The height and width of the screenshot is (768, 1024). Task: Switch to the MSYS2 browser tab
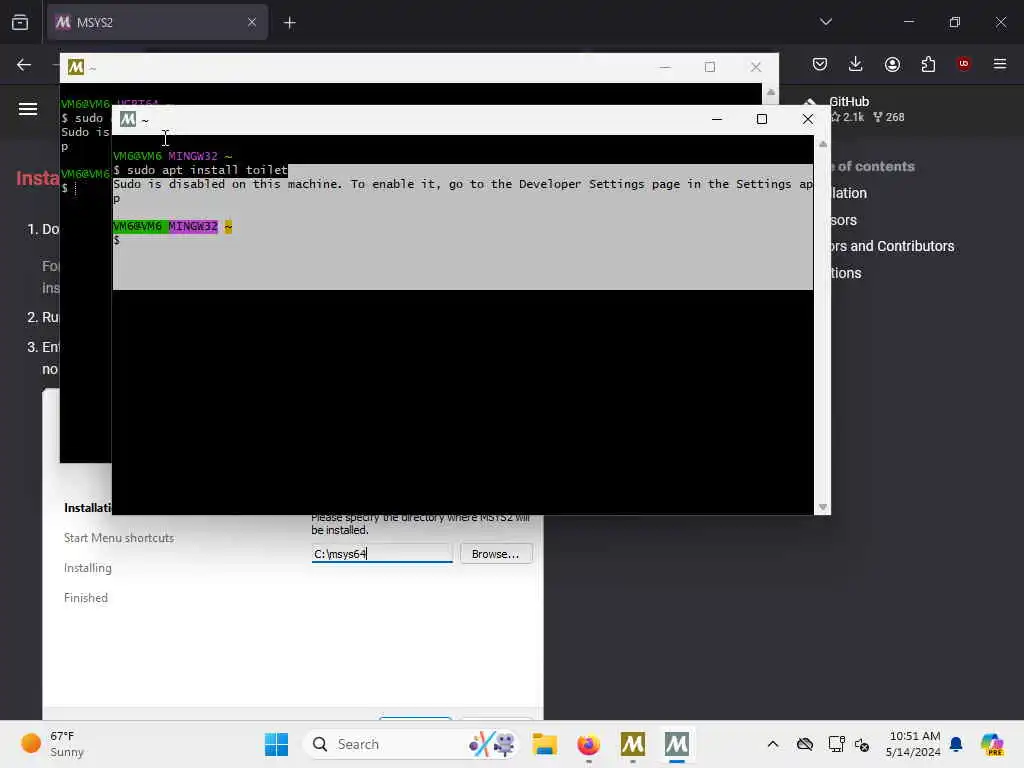(157, 22)
